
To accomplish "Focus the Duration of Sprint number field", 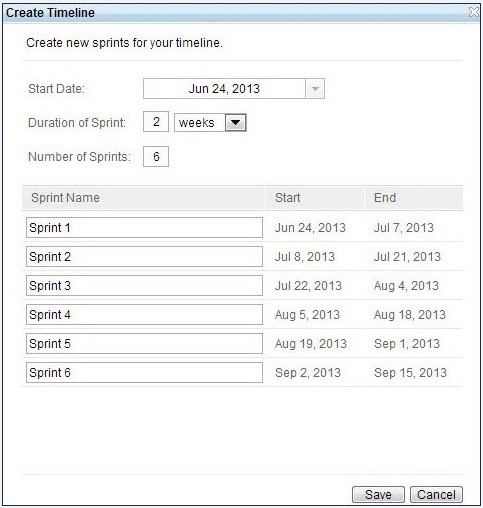I will (x=156, y=122).
